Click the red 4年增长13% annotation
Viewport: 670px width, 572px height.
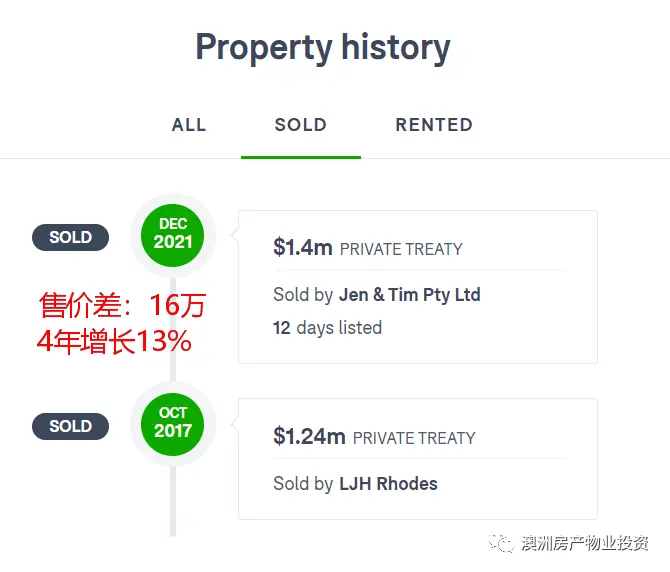[x=115, y=341]
